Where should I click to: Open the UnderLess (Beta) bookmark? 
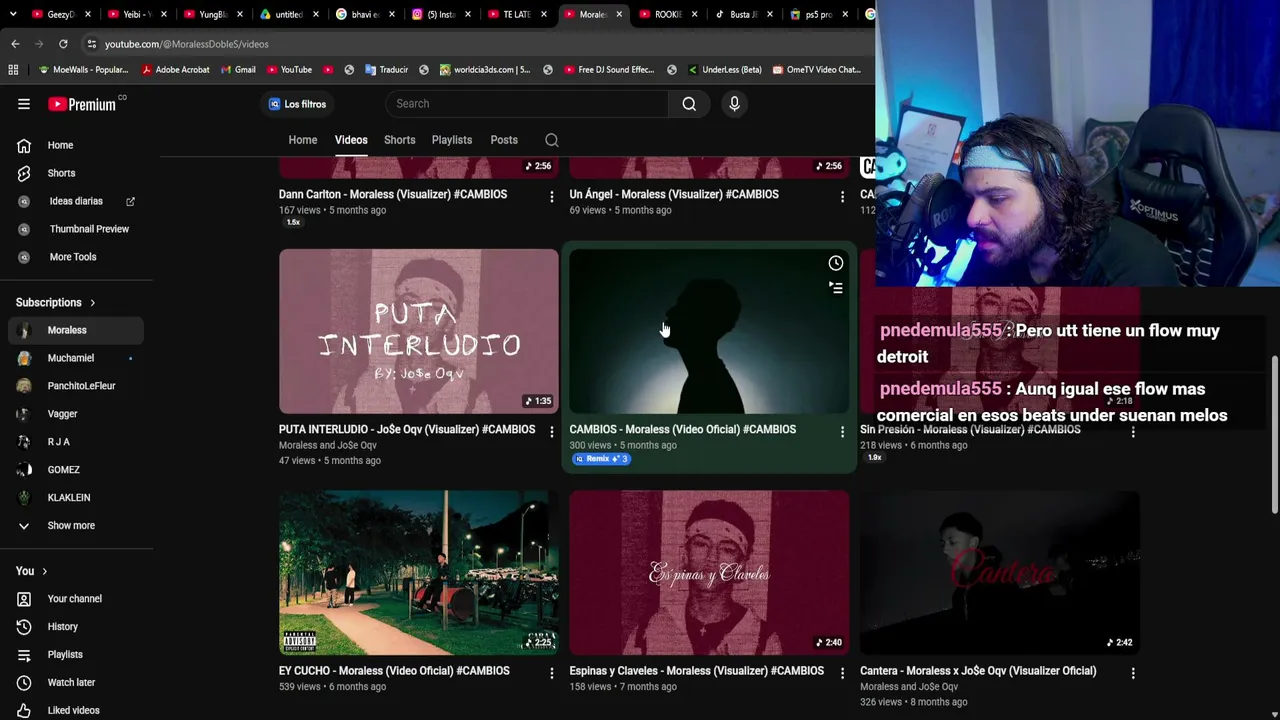point(724,70)
